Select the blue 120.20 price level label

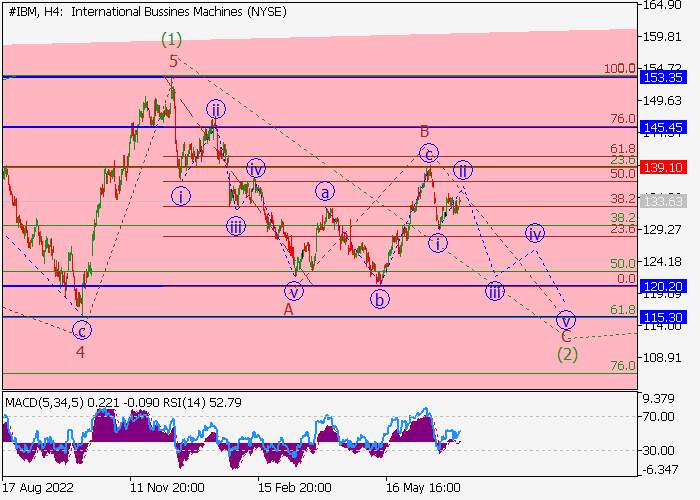point(663,286)
